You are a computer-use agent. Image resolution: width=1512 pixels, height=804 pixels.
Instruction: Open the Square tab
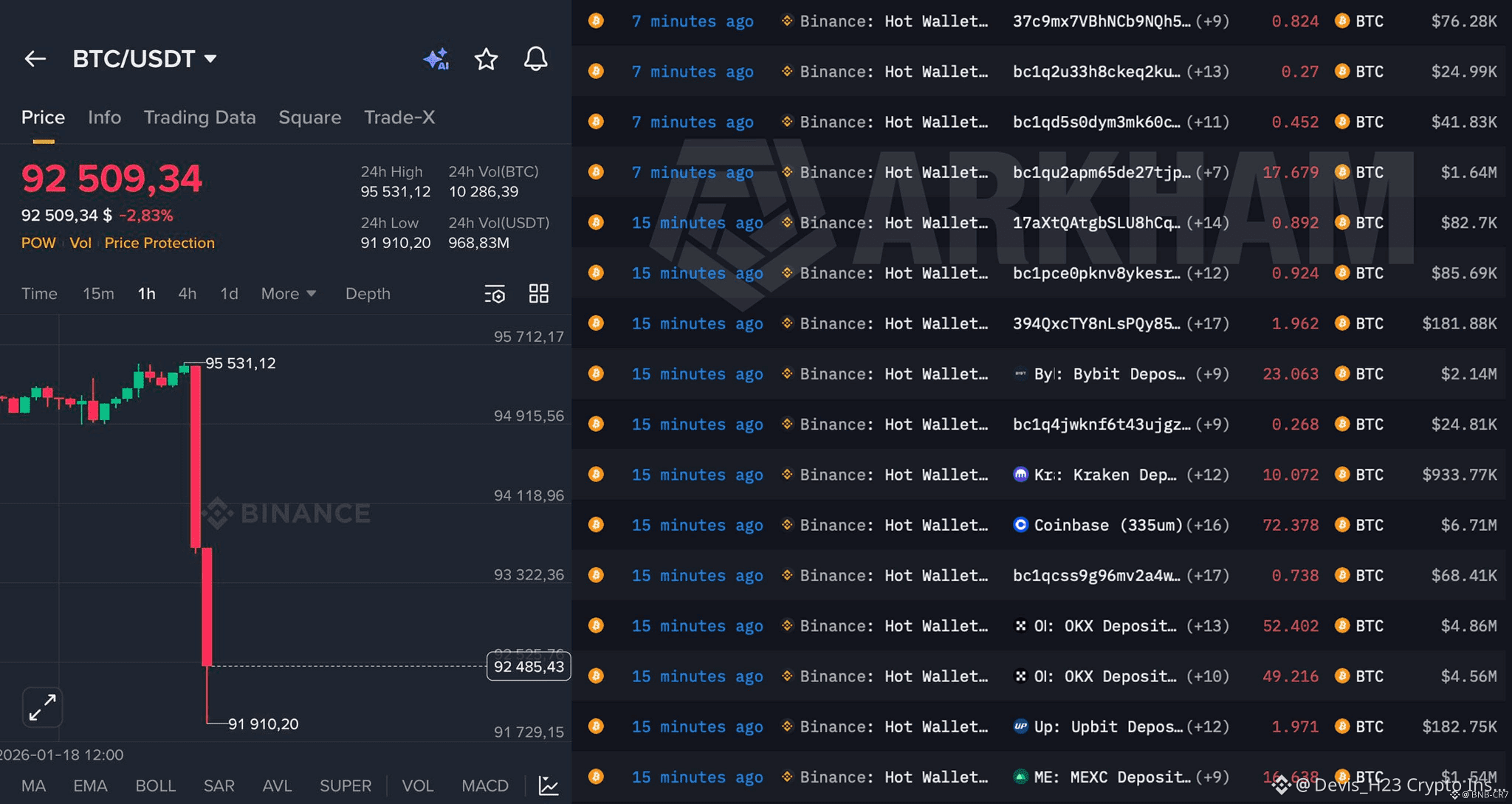(x=309, y=117)
